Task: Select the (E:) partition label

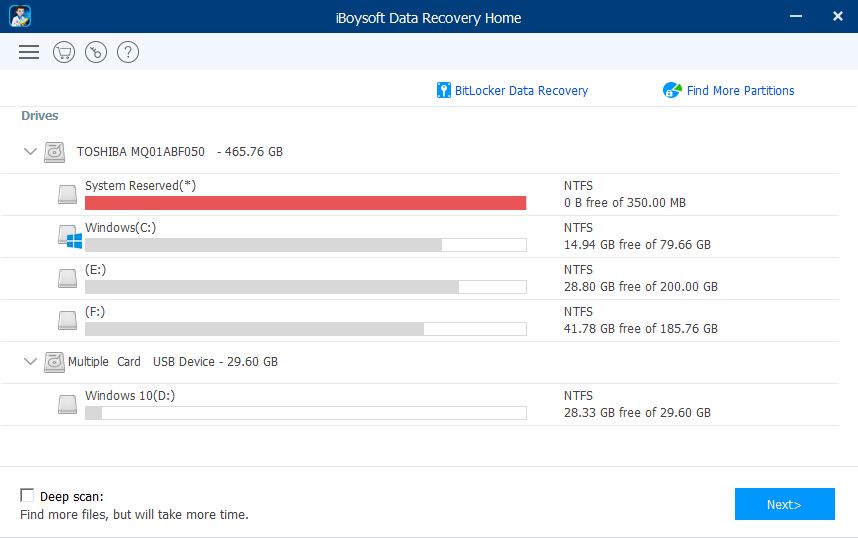Action: (x=95, y=270)
